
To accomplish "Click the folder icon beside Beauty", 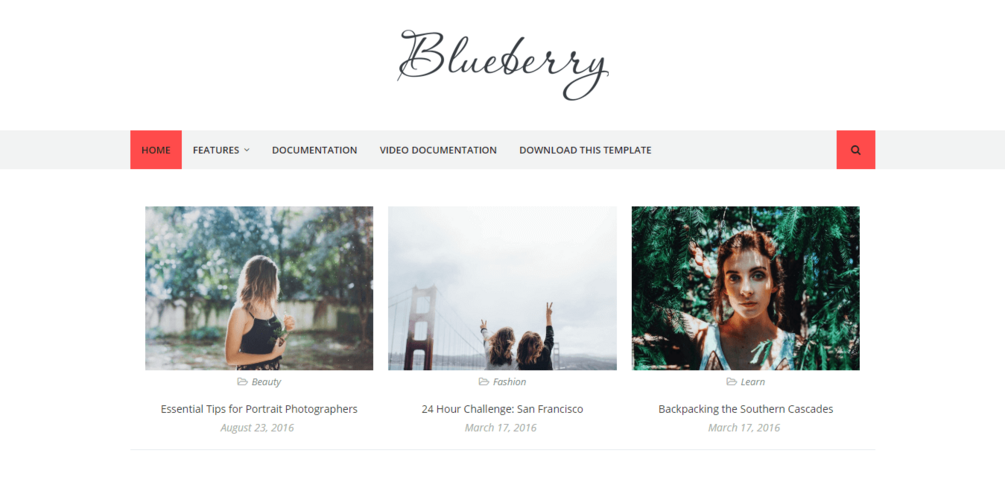I will (242, 382).
